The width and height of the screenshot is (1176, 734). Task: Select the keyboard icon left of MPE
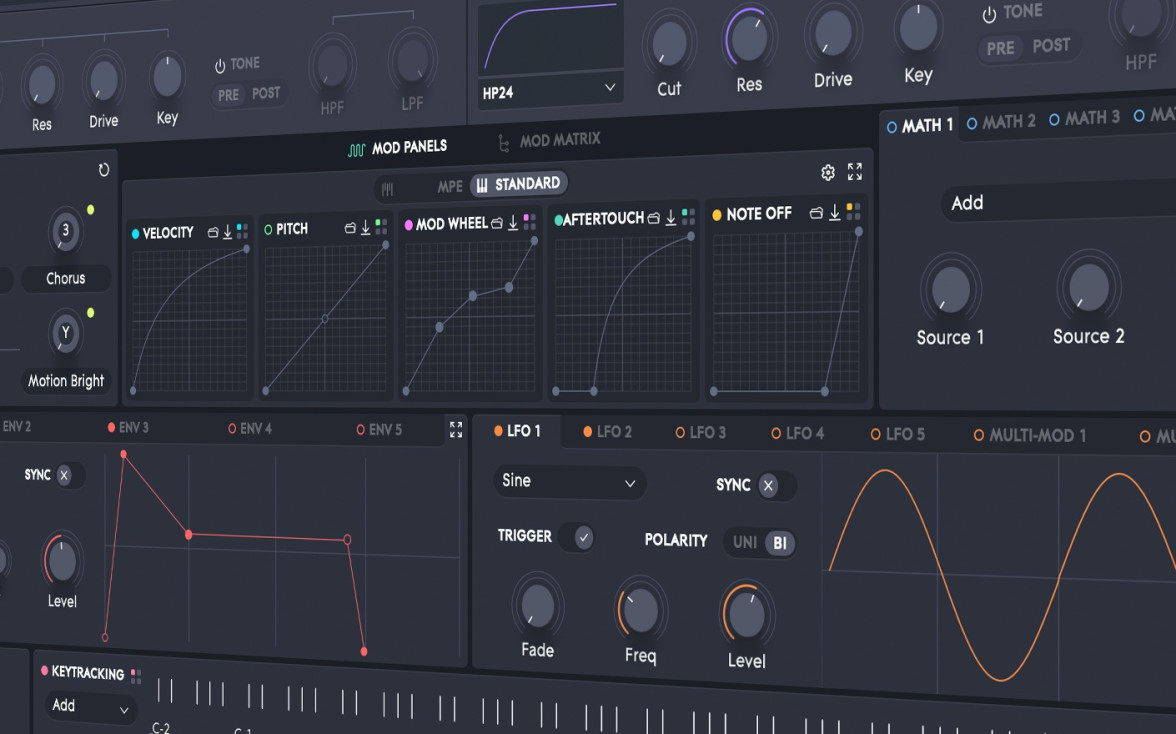pos(387,189)
